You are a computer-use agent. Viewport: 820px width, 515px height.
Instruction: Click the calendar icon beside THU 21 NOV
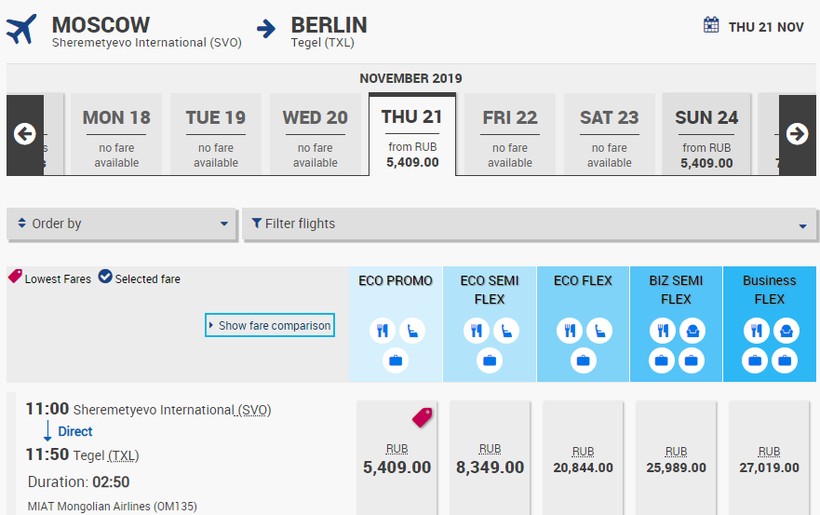[x=711, y=25]
